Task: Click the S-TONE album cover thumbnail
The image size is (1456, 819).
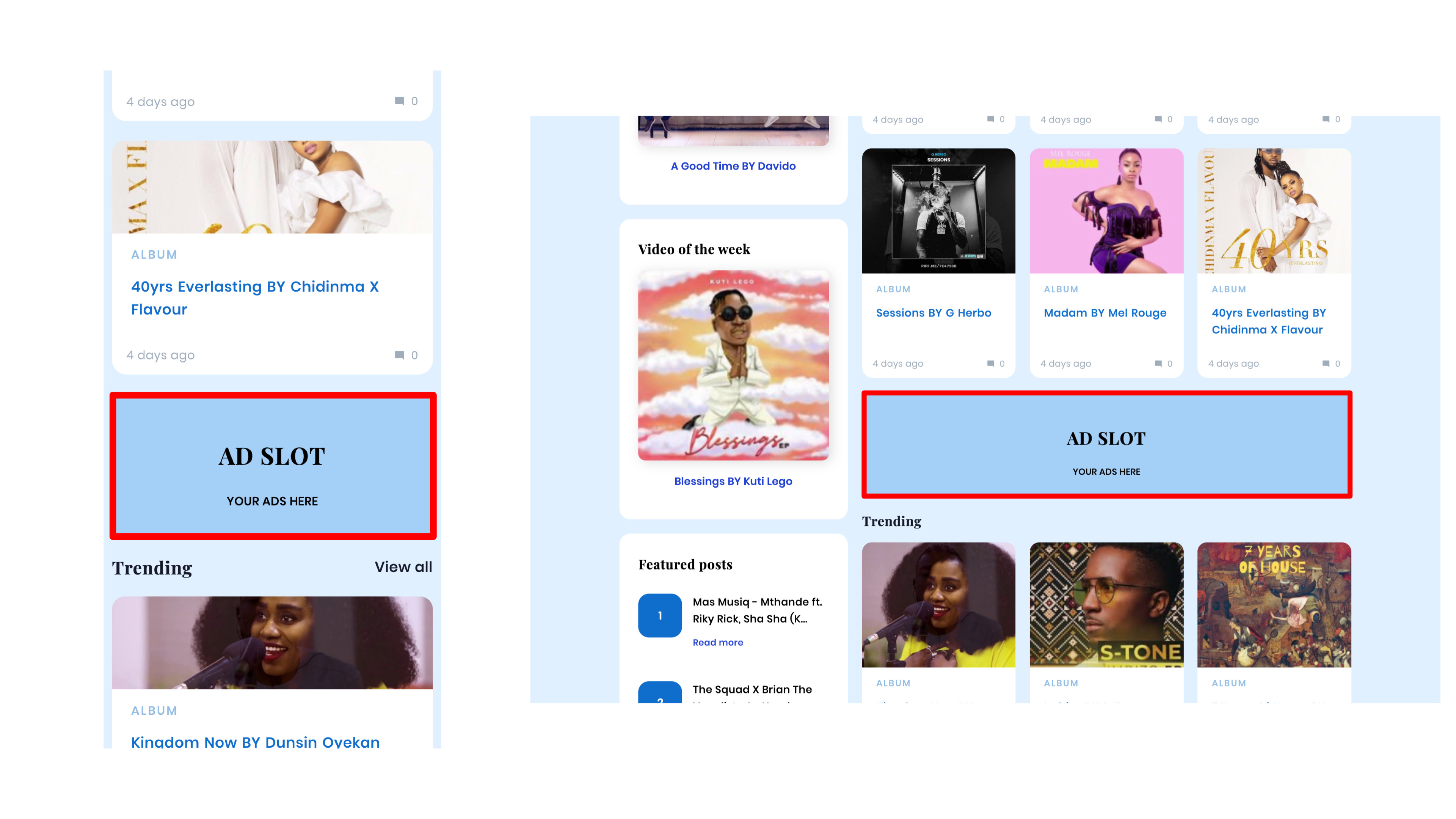Action: (x=1106, y=605)
